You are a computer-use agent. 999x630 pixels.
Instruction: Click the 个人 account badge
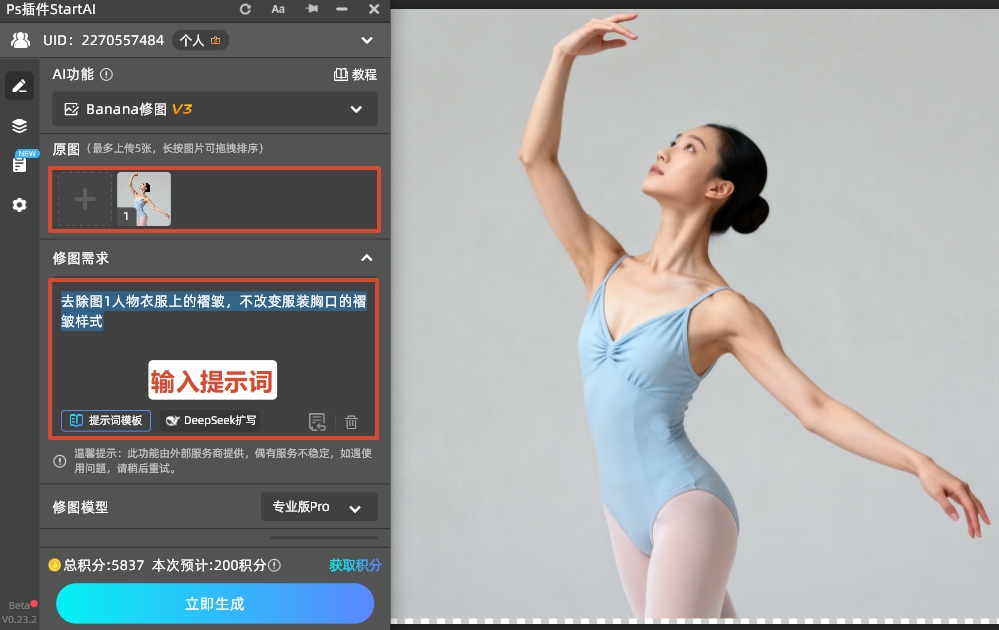pyautogui.click(x=203, y=40)
